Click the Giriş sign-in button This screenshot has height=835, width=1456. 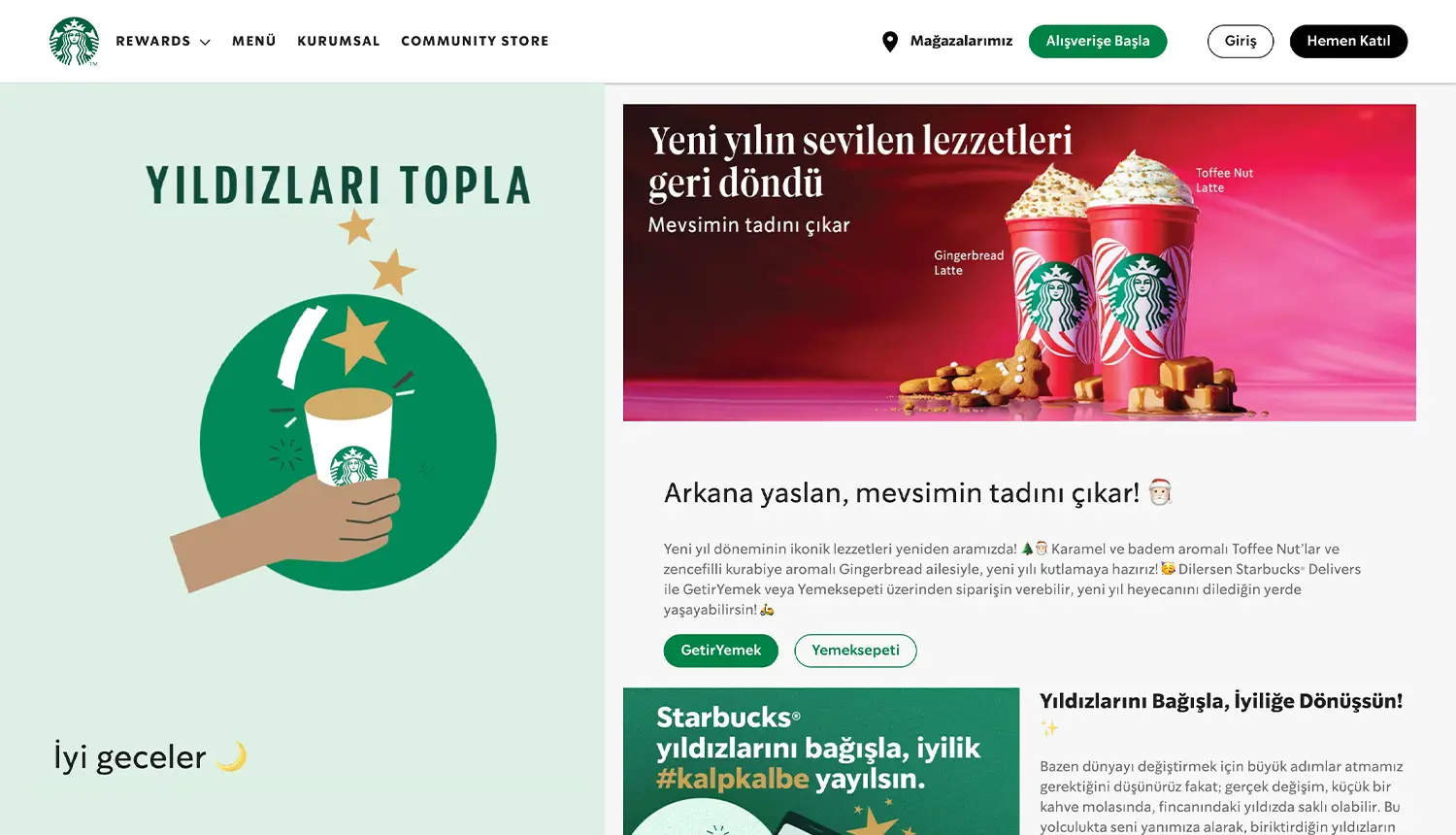[1241, 41]
